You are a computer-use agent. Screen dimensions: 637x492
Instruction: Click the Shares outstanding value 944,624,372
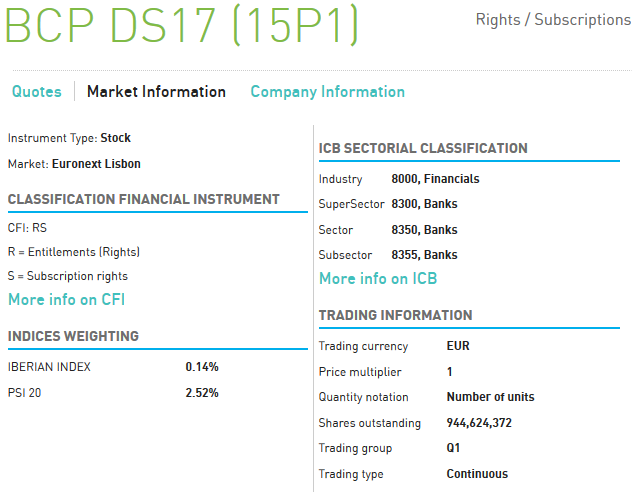(x=478, y=423)
